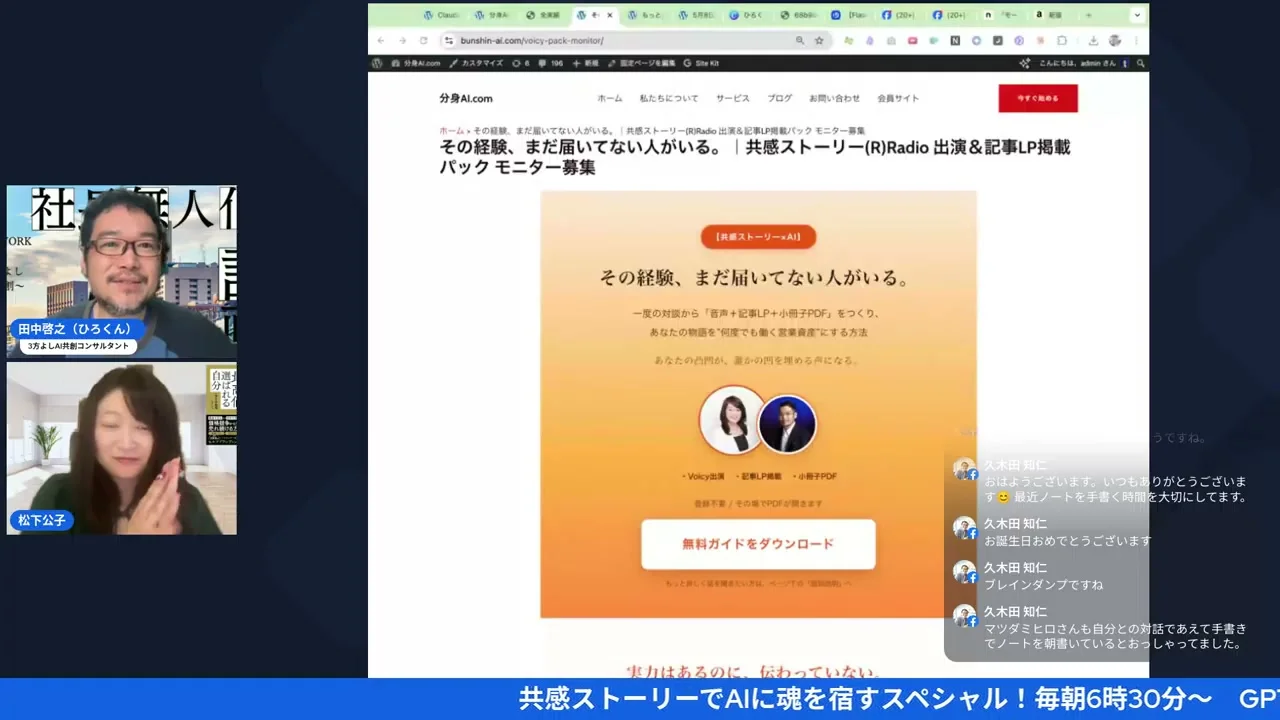Screen dimensions: 1280x720
Task: Select the ブログ navigation menu item
Action: (x=779, y=98)
